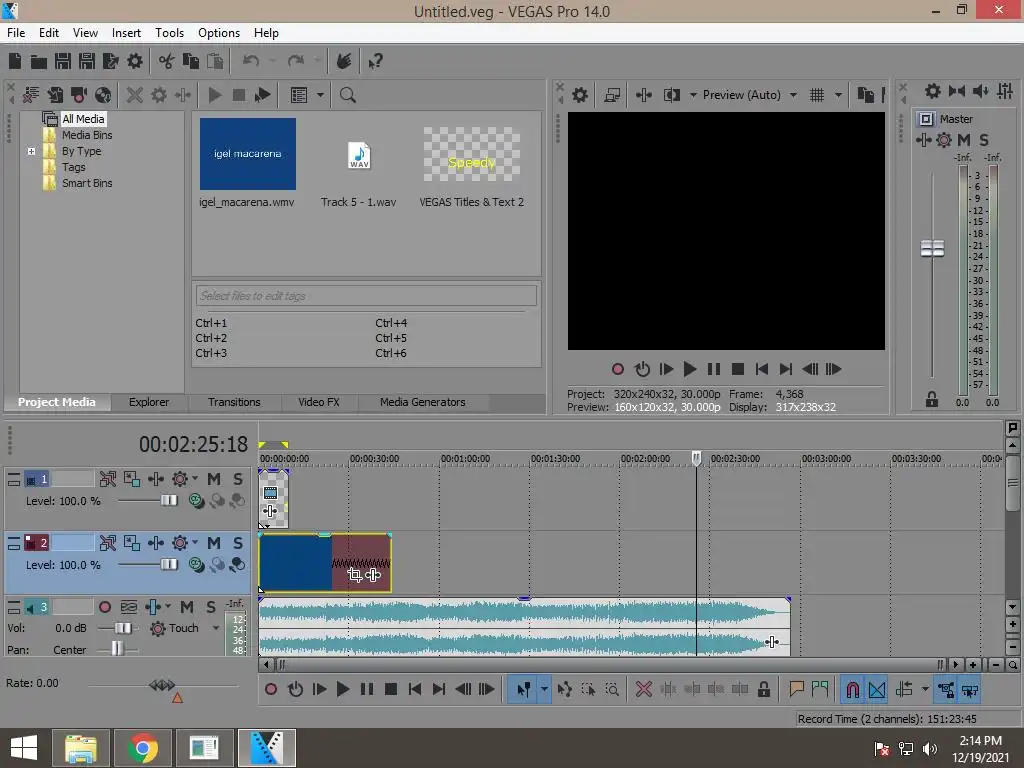Click the Import Media icon in Project Media
The width and height of the screenshot is (1024, 768).
point(56,95)
